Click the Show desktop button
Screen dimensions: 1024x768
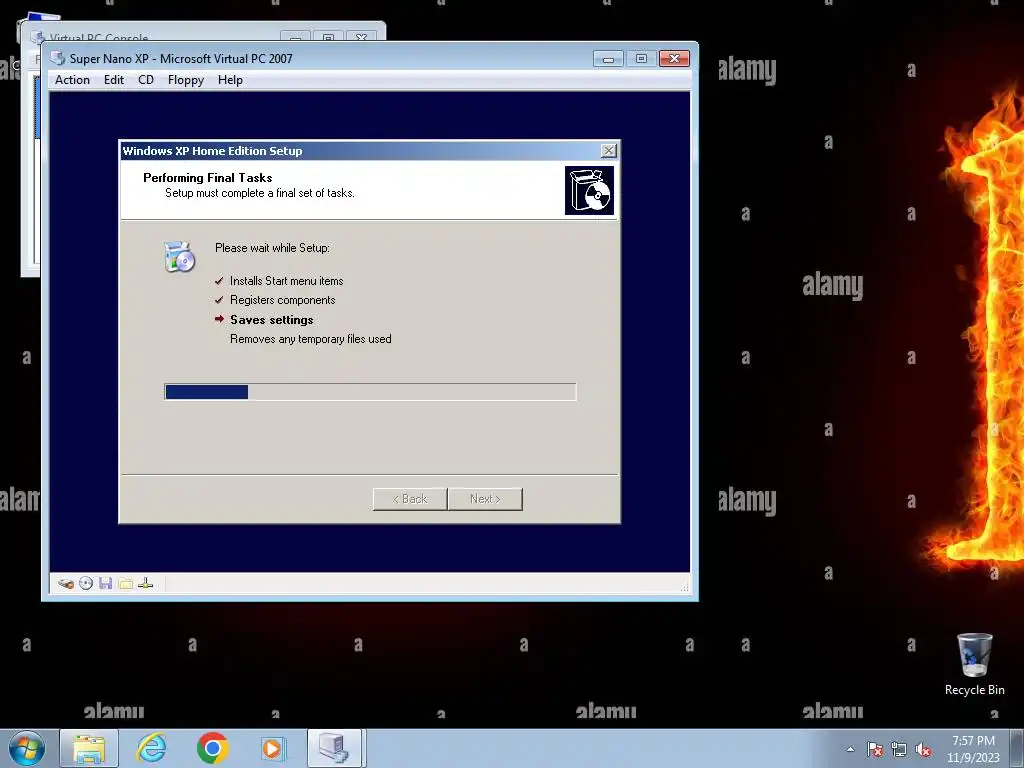point(1019,748)
